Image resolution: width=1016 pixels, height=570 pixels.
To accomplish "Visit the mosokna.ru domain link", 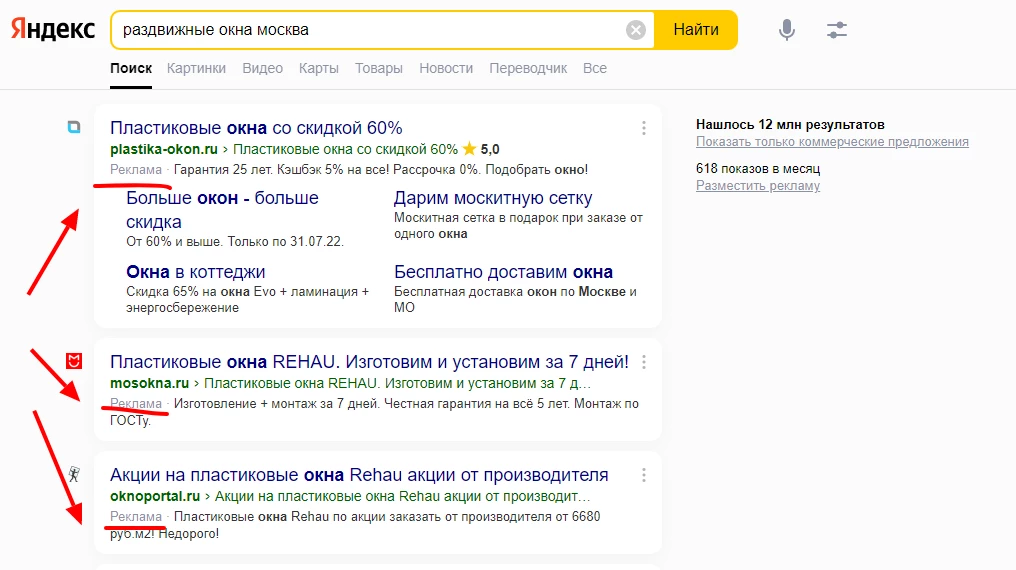I will [x=150, y=383].
